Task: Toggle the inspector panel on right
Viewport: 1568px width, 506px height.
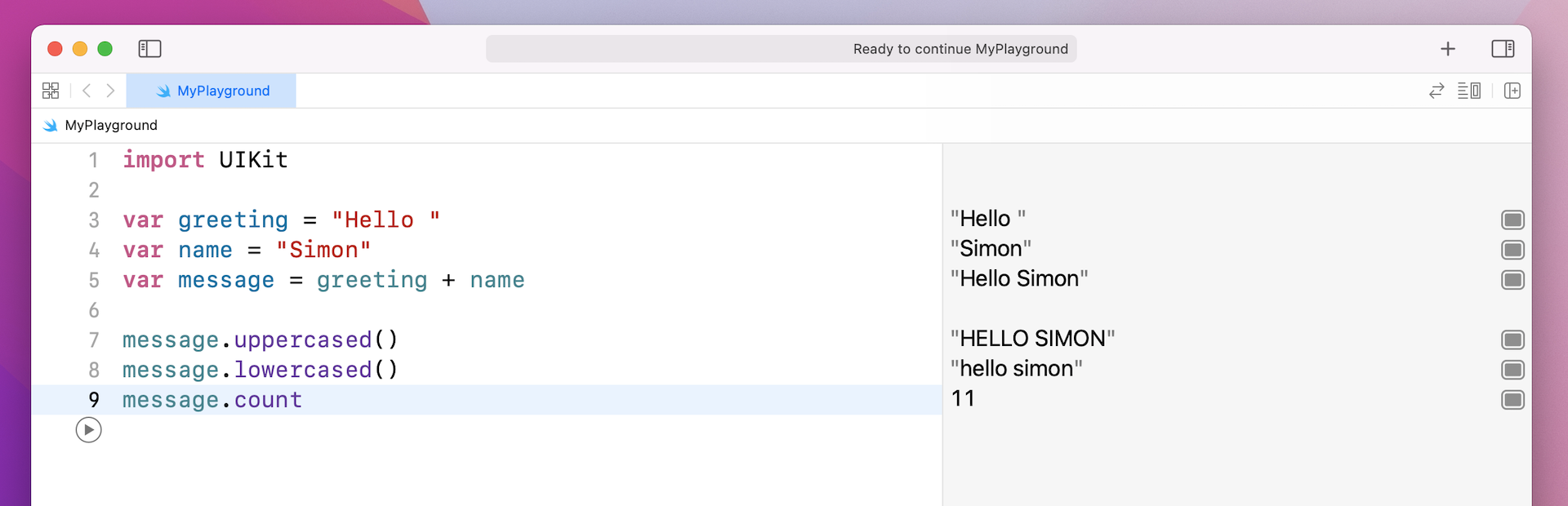Action: pyautogui.click(x=1503, y=49)
